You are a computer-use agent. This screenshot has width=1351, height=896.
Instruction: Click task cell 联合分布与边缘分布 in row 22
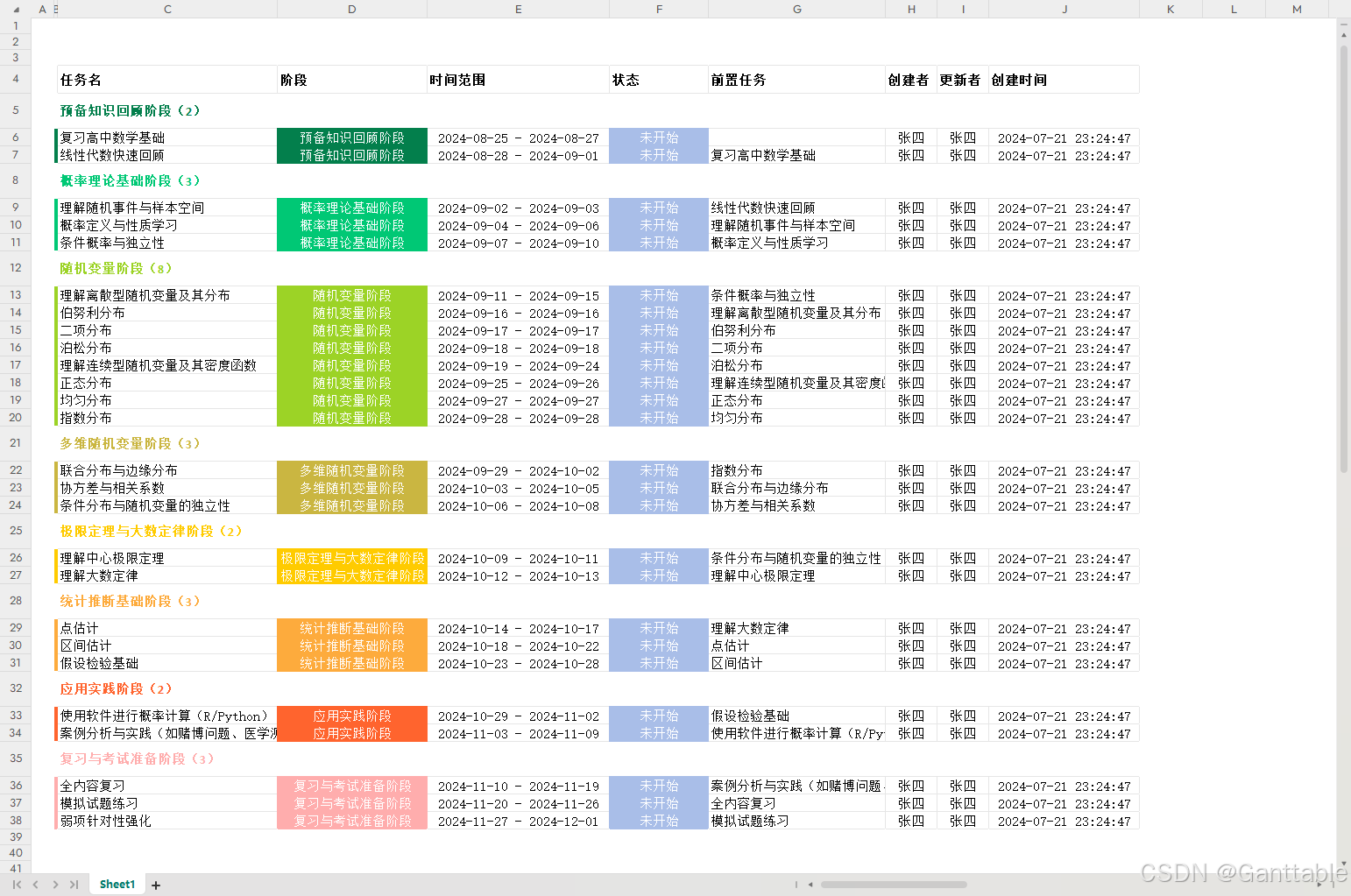pyautogui.click(x=167, y=470)
